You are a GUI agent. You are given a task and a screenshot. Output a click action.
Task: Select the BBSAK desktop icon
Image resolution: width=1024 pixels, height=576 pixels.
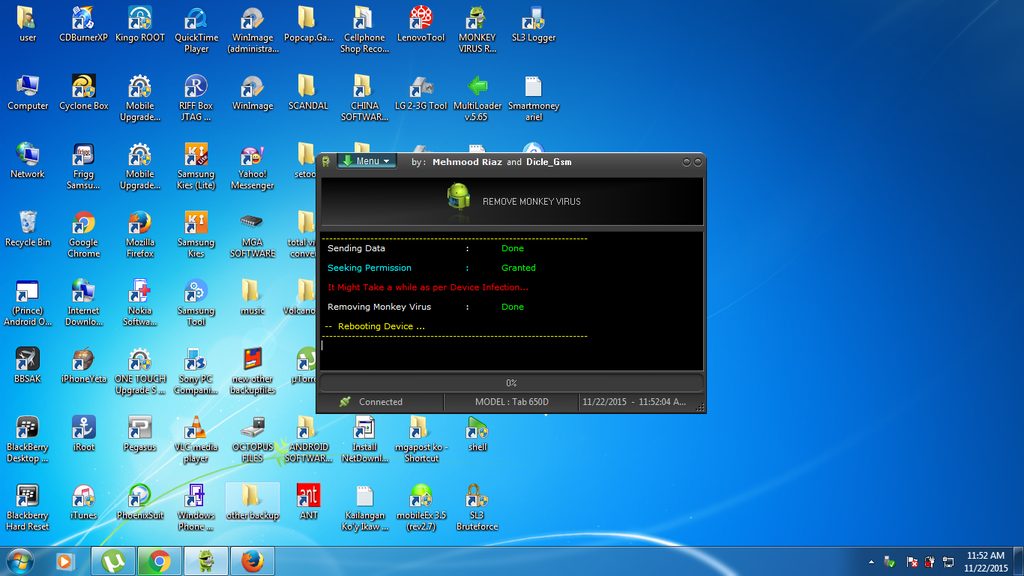[27, 365]
